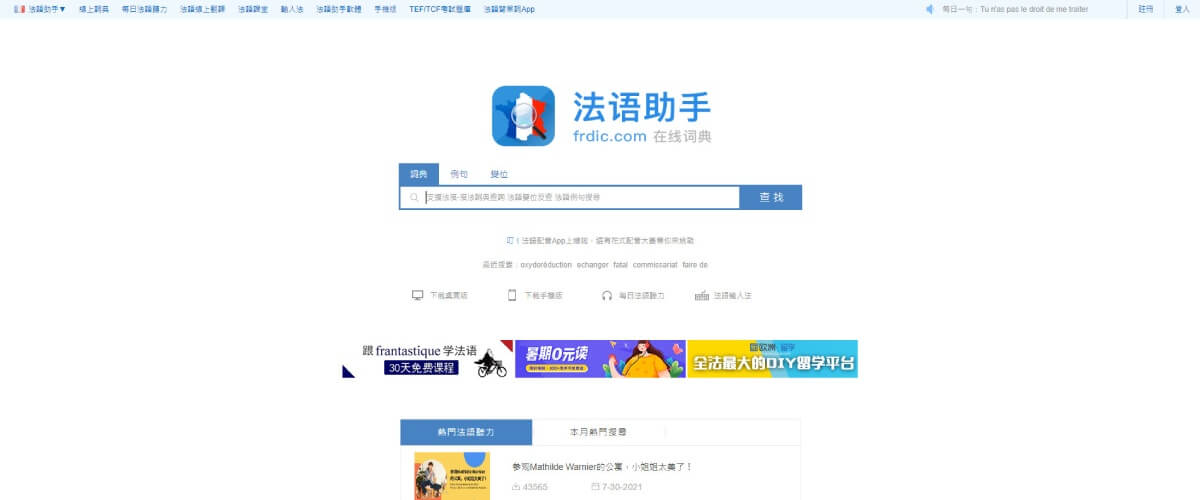Select the 詞典 search tab

click(418, 174)
